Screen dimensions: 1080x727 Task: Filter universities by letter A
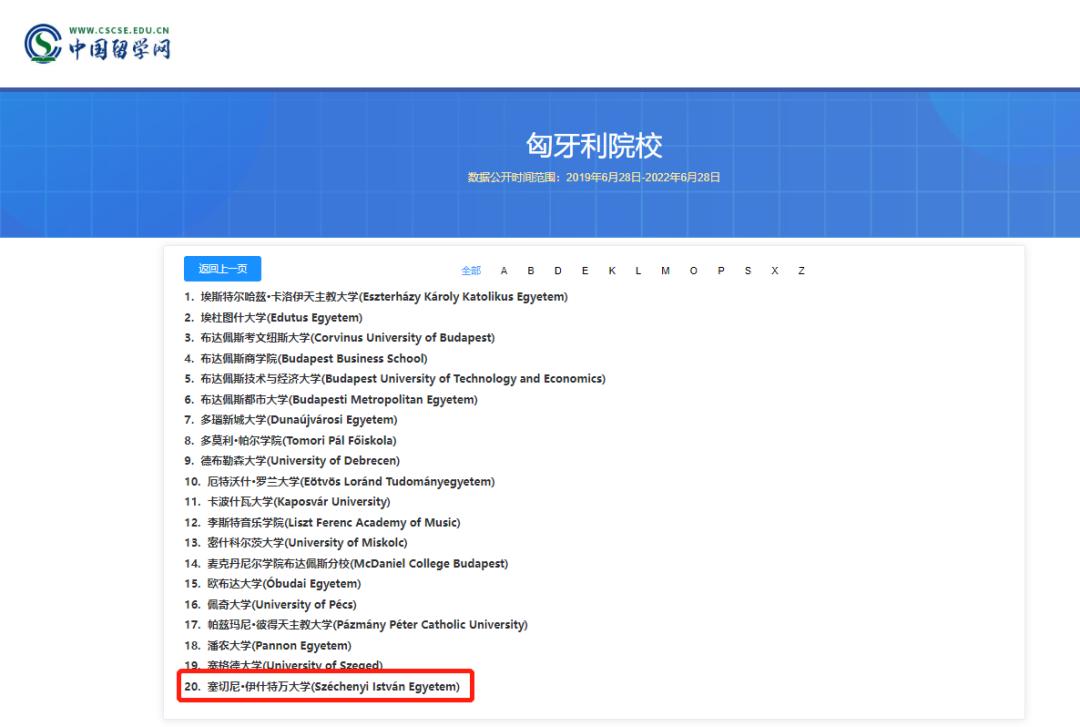coord(504,270)
